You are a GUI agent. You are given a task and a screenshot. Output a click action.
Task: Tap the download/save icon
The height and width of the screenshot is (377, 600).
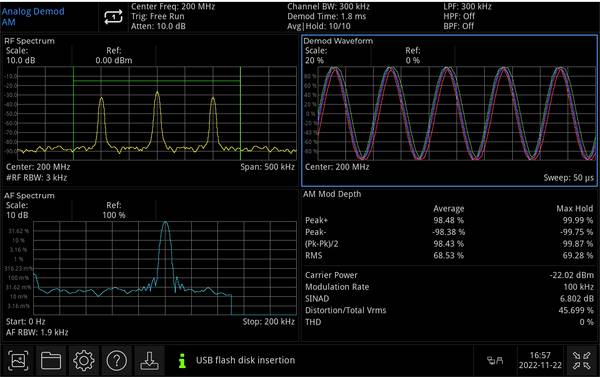pos(149,360)
